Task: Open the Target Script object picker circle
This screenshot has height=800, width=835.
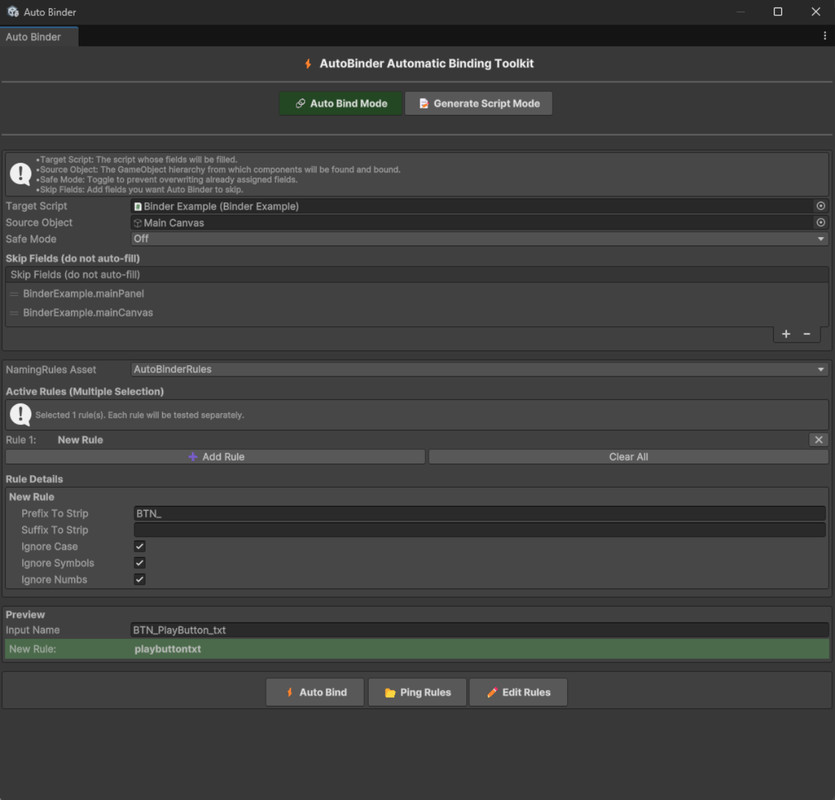Action: pyautogui.click(x=820, y=205)
